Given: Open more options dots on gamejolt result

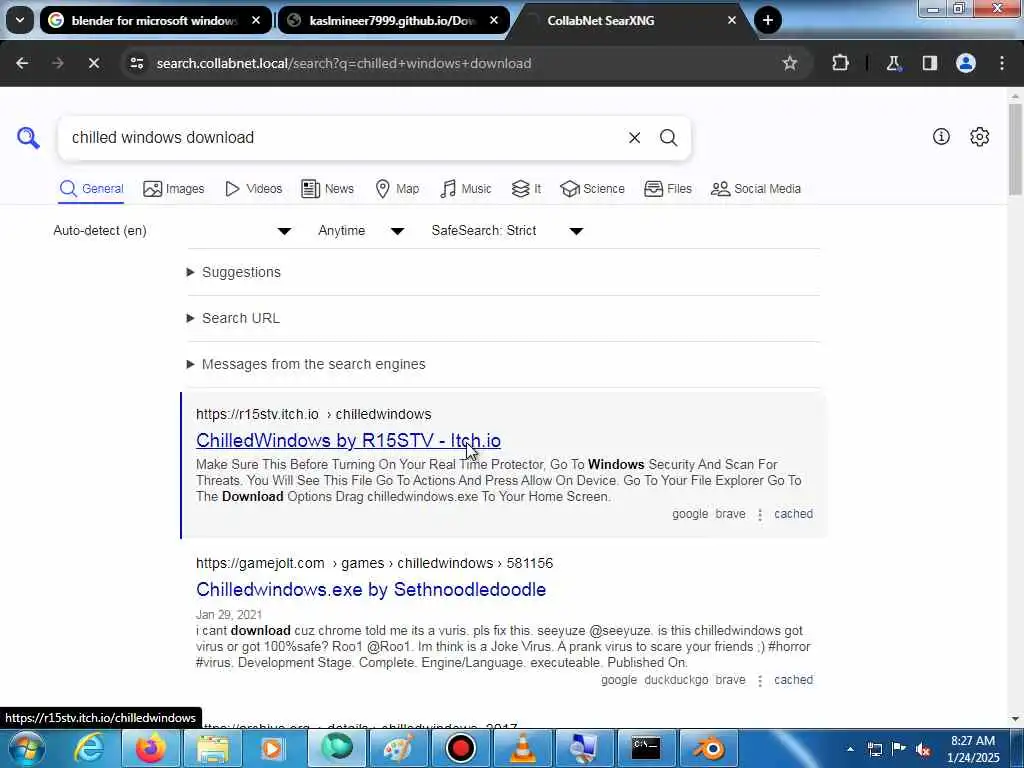Looking at the screenshot, I should (760, 680).
